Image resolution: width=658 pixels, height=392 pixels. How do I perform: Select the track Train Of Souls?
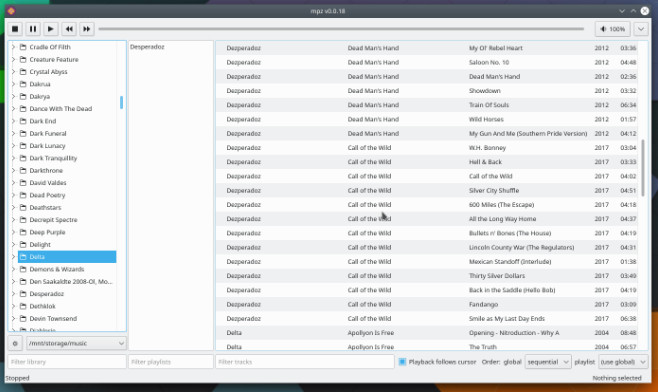(427, 105)
